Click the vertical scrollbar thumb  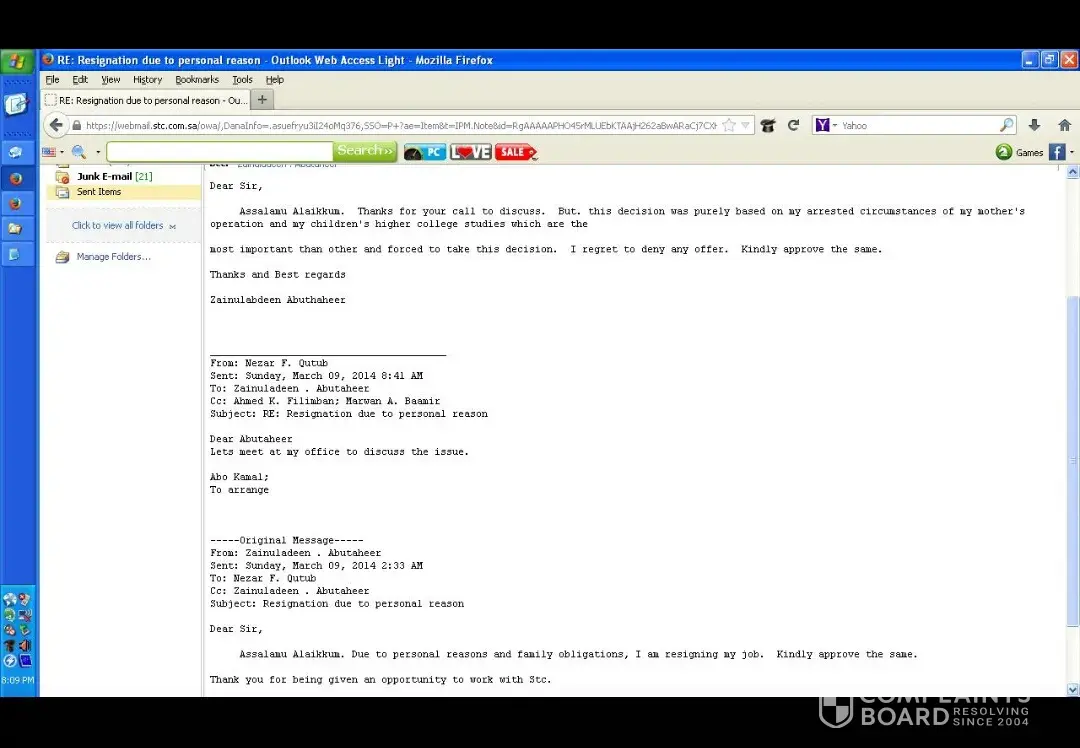[1072, 460]
